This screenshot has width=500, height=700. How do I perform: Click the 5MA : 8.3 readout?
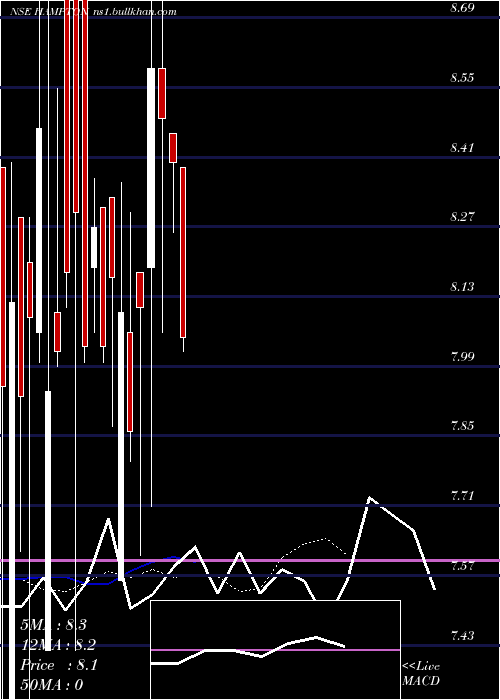53,625
